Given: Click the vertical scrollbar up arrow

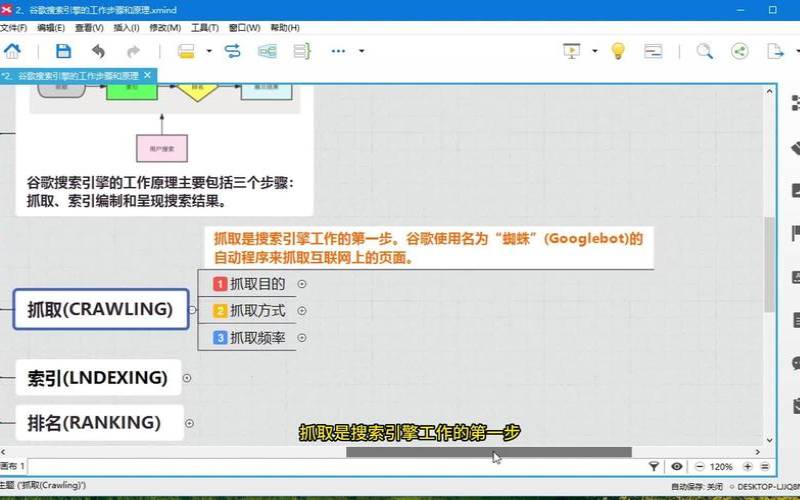Looking at the screenshot, I should tap(769, 91).
